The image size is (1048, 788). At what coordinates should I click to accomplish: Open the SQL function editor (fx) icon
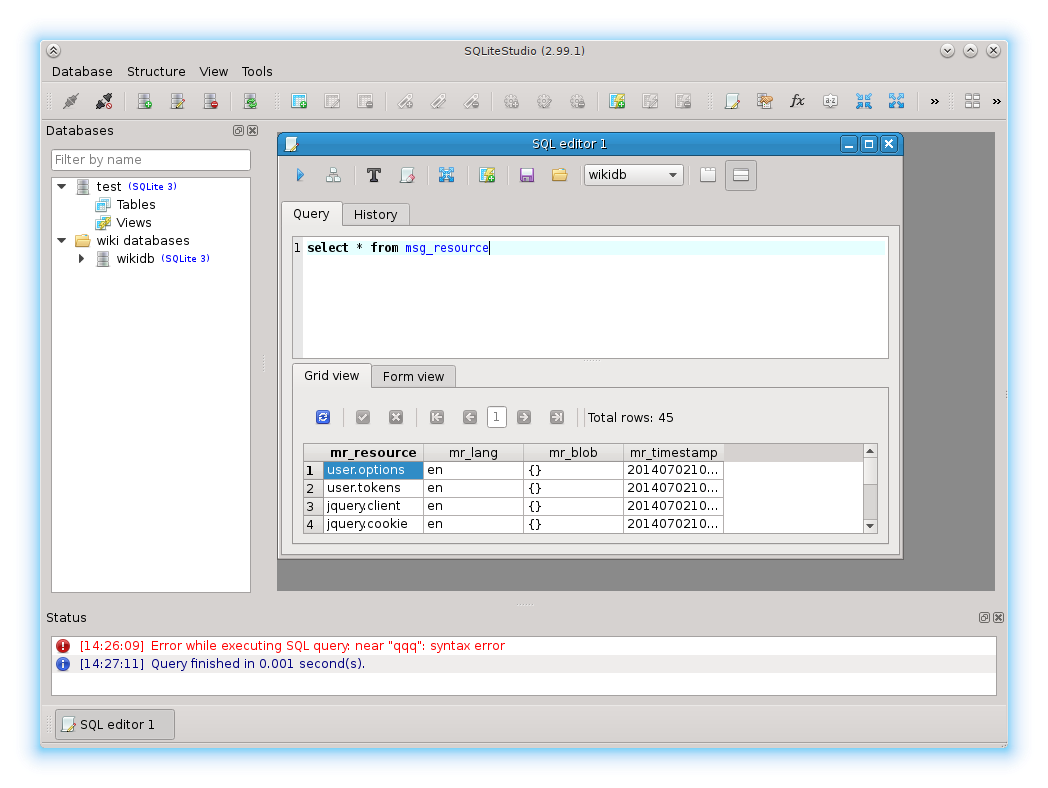797,101
